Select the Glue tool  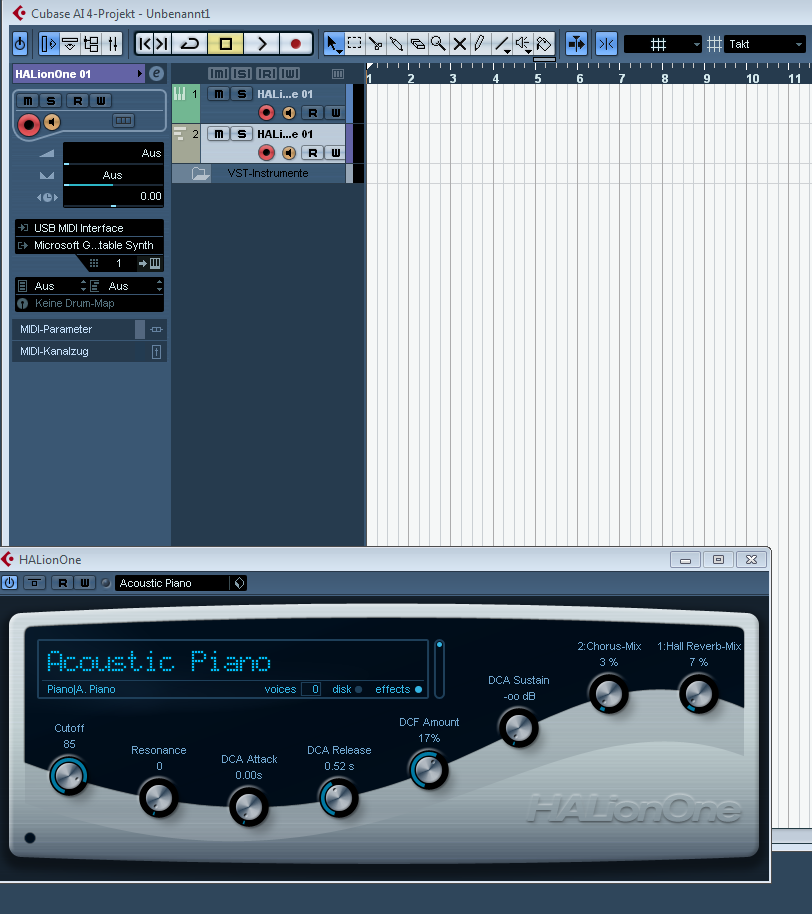pos(396,44)
